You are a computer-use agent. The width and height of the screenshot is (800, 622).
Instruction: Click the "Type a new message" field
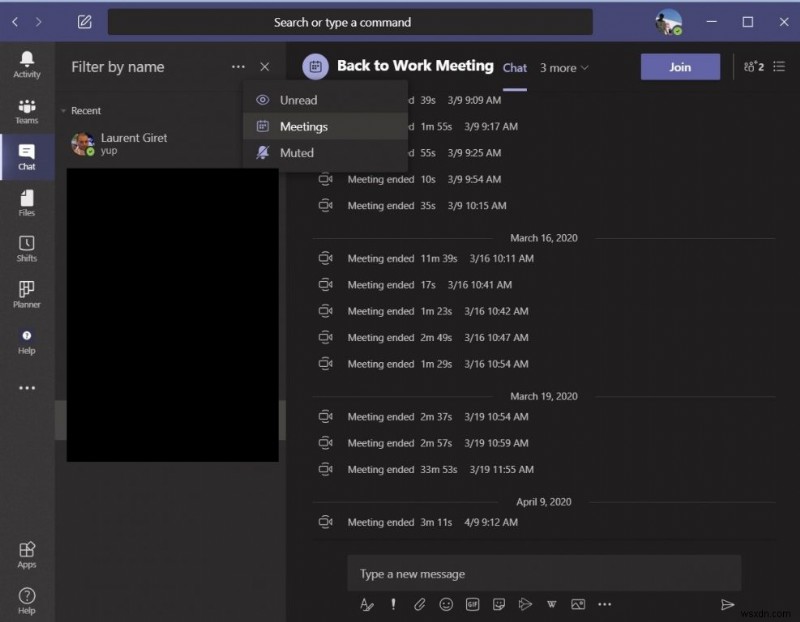click(x=545, y=573)
